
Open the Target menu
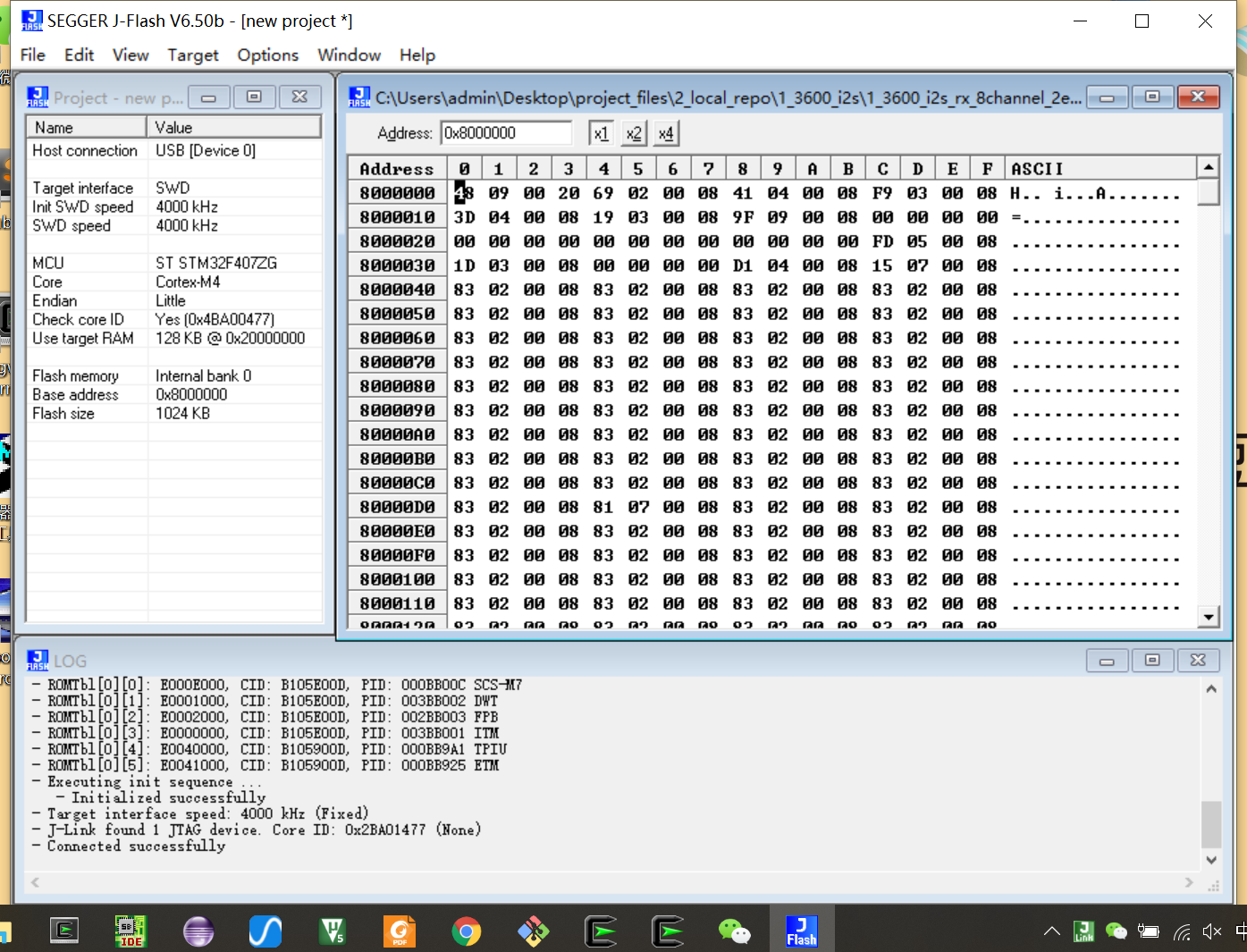point(193,55)
